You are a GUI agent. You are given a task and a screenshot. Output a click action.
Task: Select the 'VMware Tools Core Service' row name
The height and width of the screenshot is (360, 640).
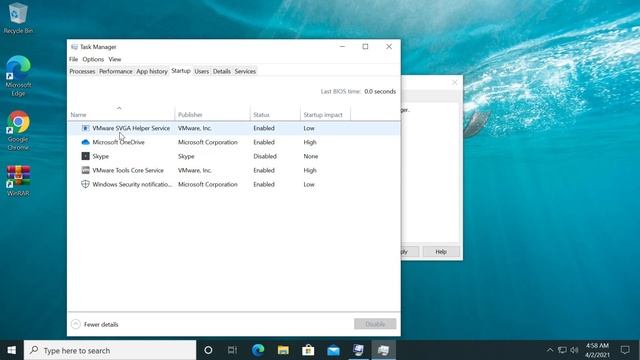point(128,170)
